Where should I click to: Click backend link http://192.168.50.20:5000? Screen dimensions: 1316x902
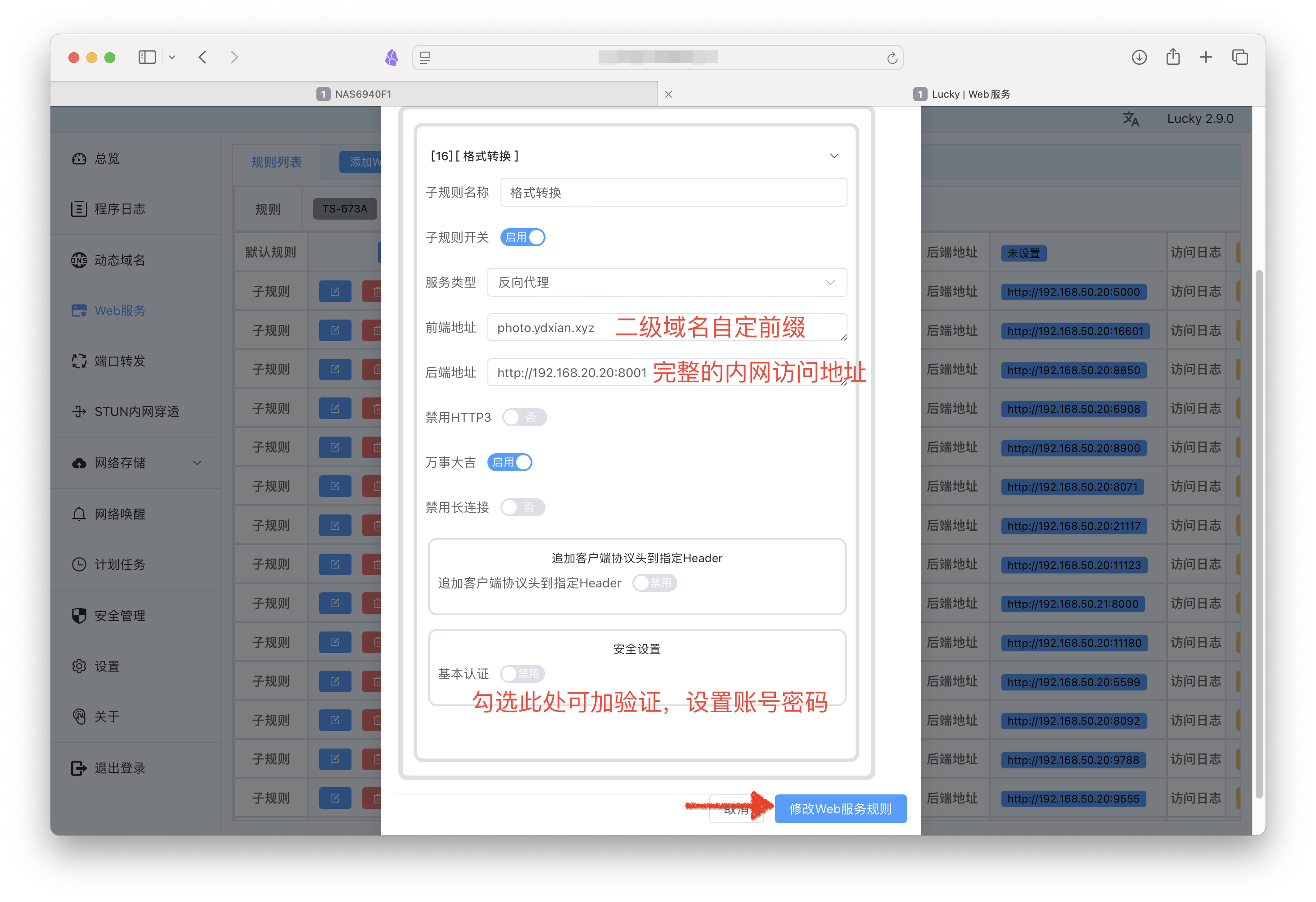point(1074,292)
